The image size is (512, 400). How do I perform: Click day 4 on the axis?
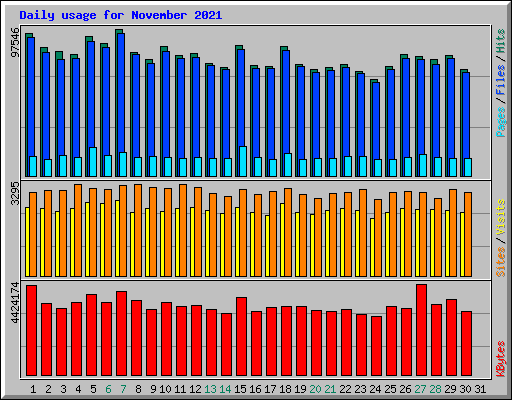coord(78,389)
